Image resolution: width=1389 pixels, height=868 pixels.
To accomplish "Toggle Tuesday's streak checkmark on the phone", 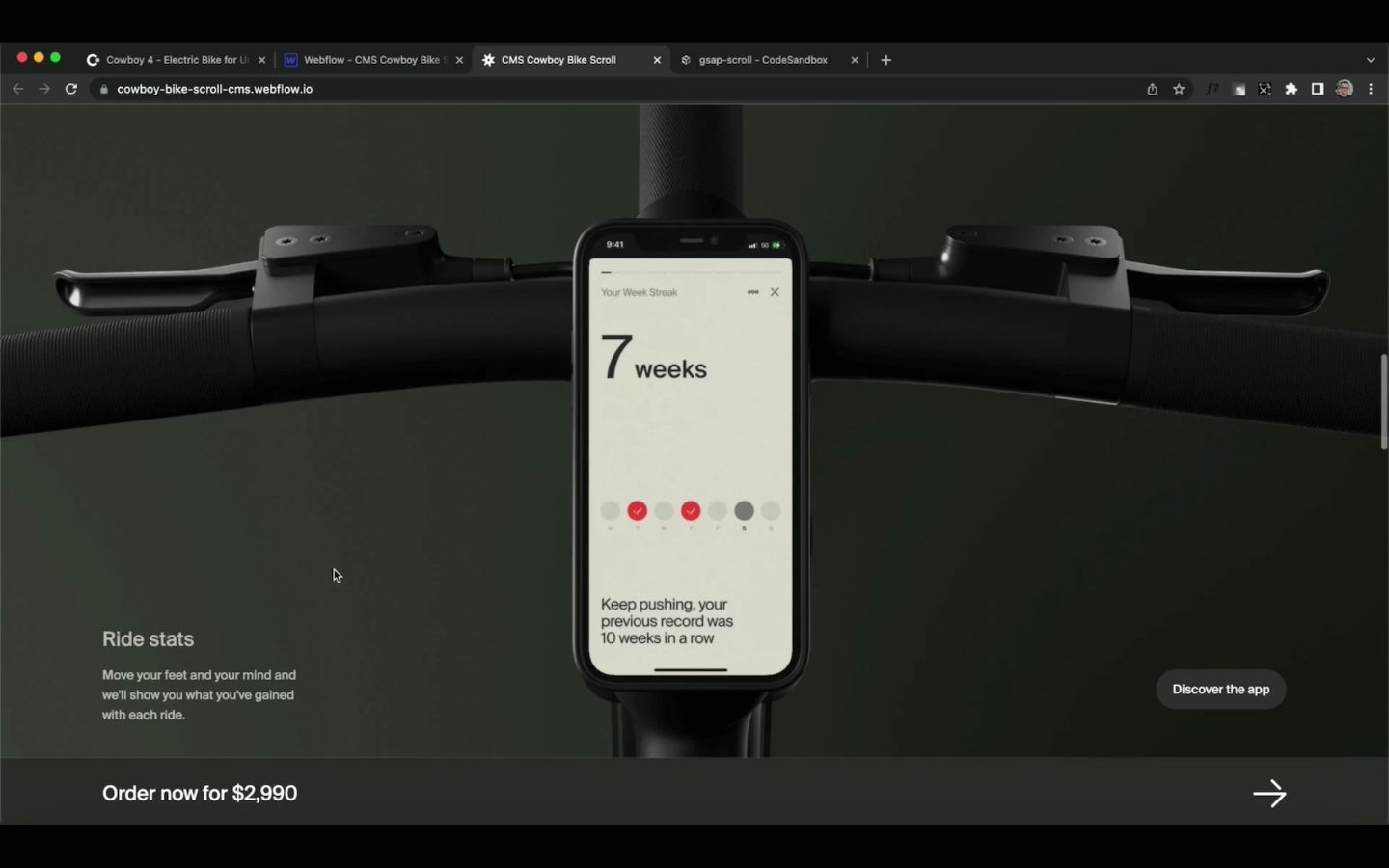I will tap(637, 511).
